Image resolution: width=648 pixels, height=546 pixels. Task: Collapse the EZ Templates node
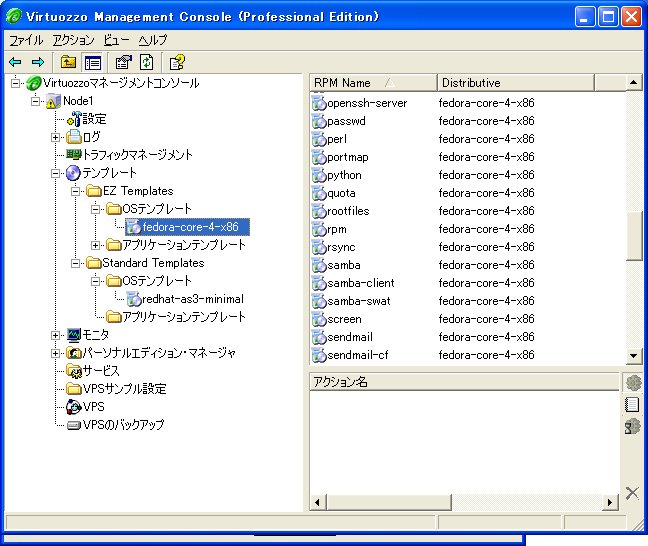pos(76,191)
